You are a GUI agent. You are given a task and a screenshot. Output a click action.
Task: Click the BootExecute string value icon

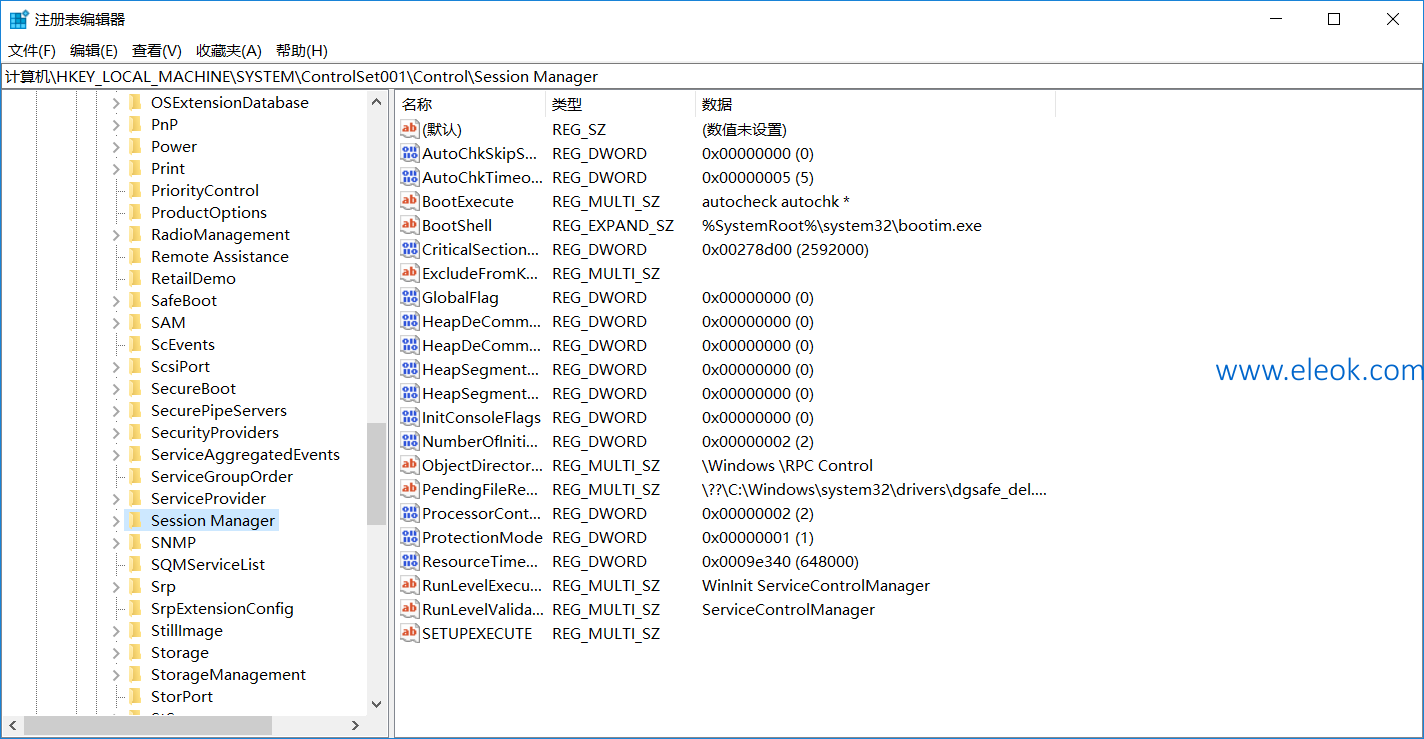click(409, 201)
